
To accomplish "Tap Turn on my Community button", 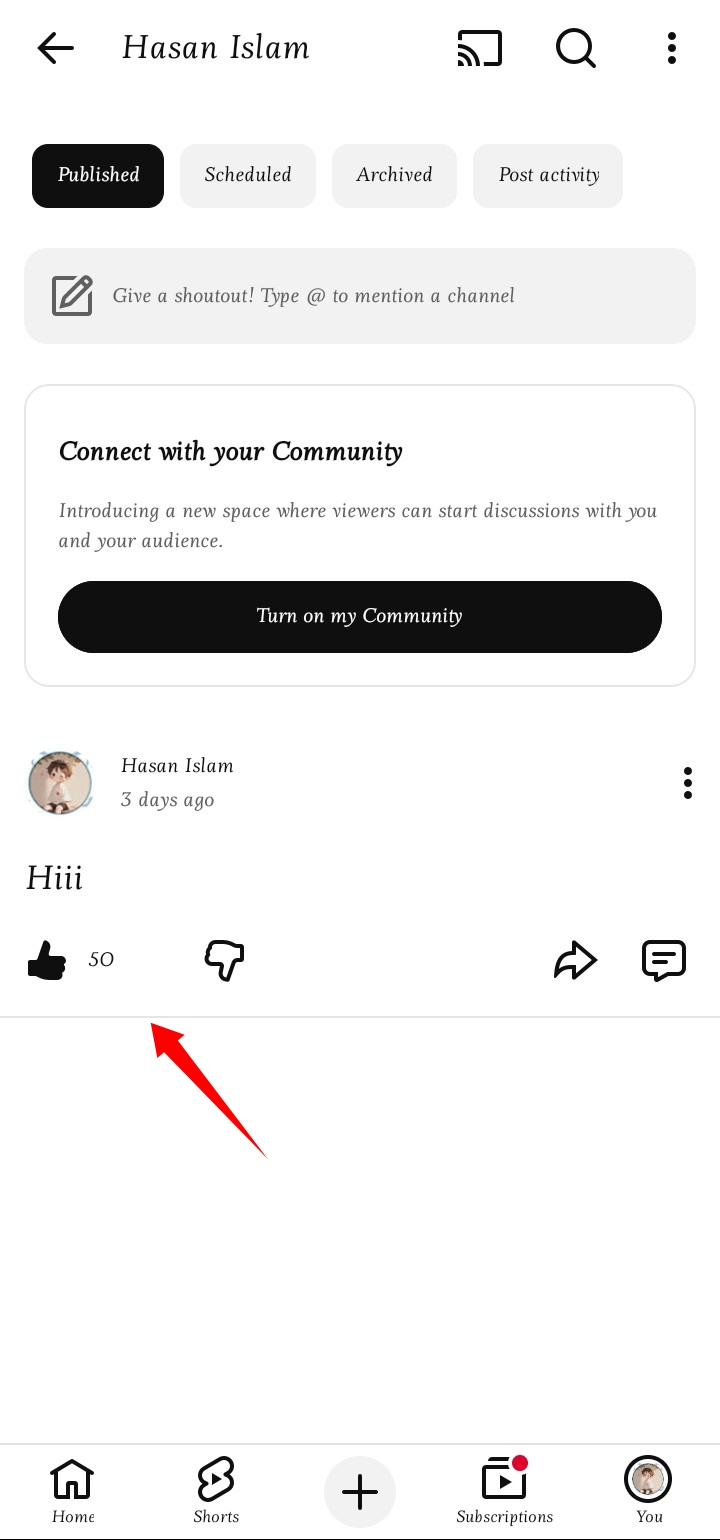I will tap(360, 617).
